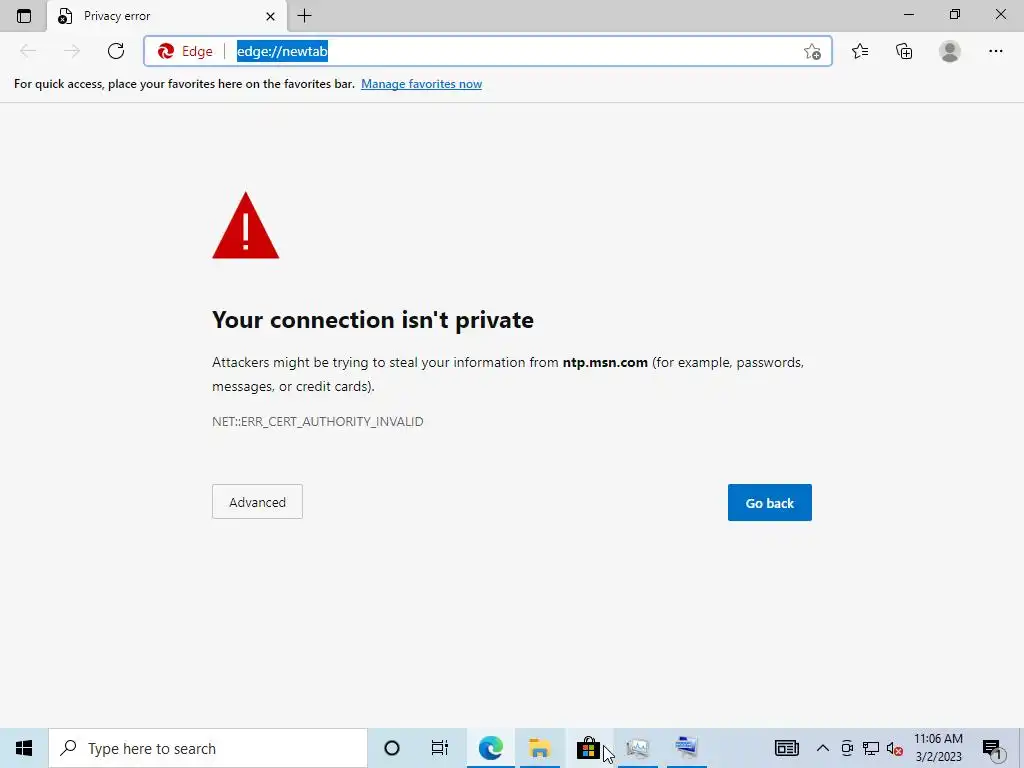Click the Advanced button
This screenshot has width=1024, height=768.
coord(257,502)
